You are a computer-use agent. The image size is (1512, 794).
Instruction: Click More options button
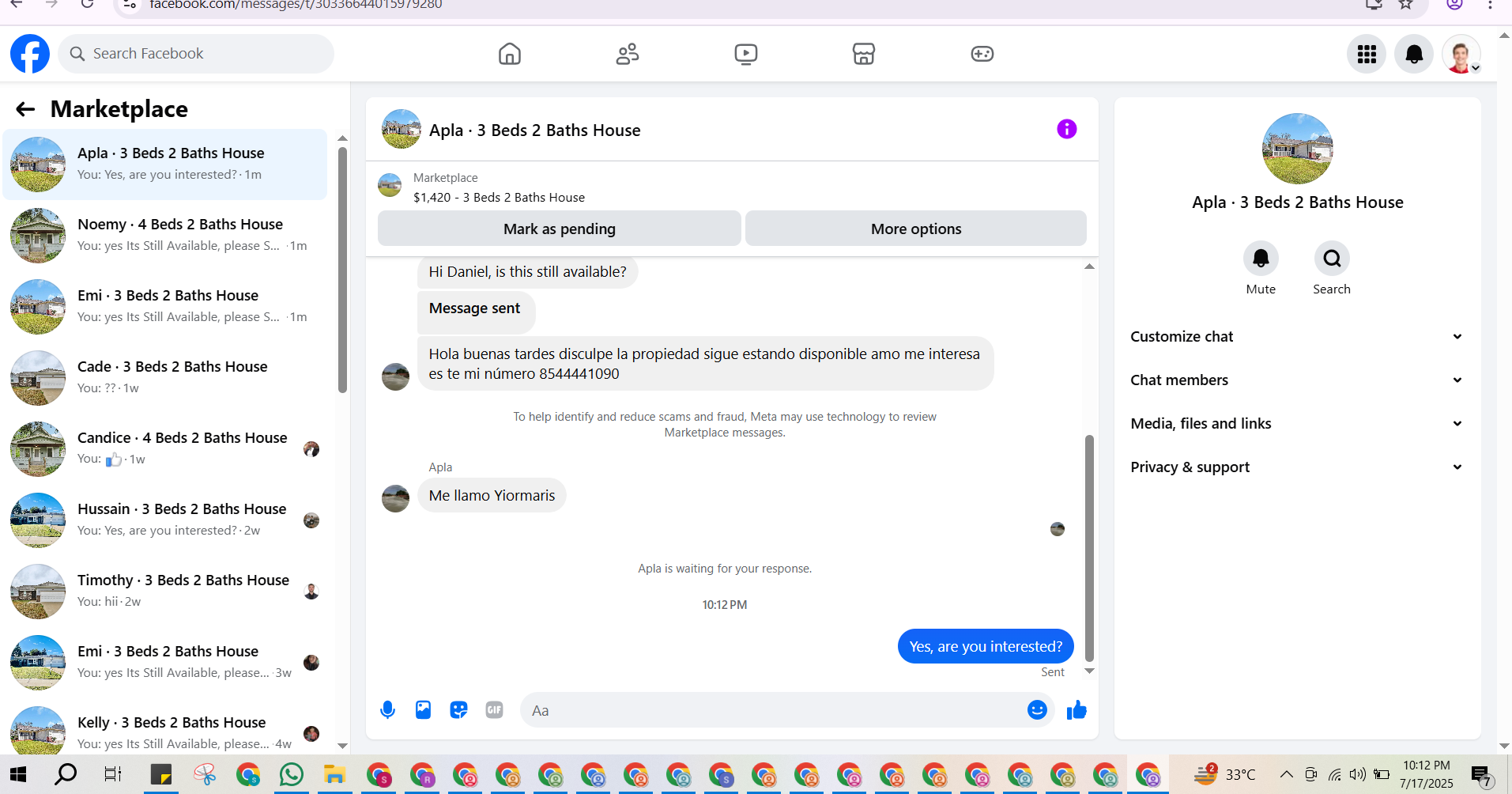(916, 229)
